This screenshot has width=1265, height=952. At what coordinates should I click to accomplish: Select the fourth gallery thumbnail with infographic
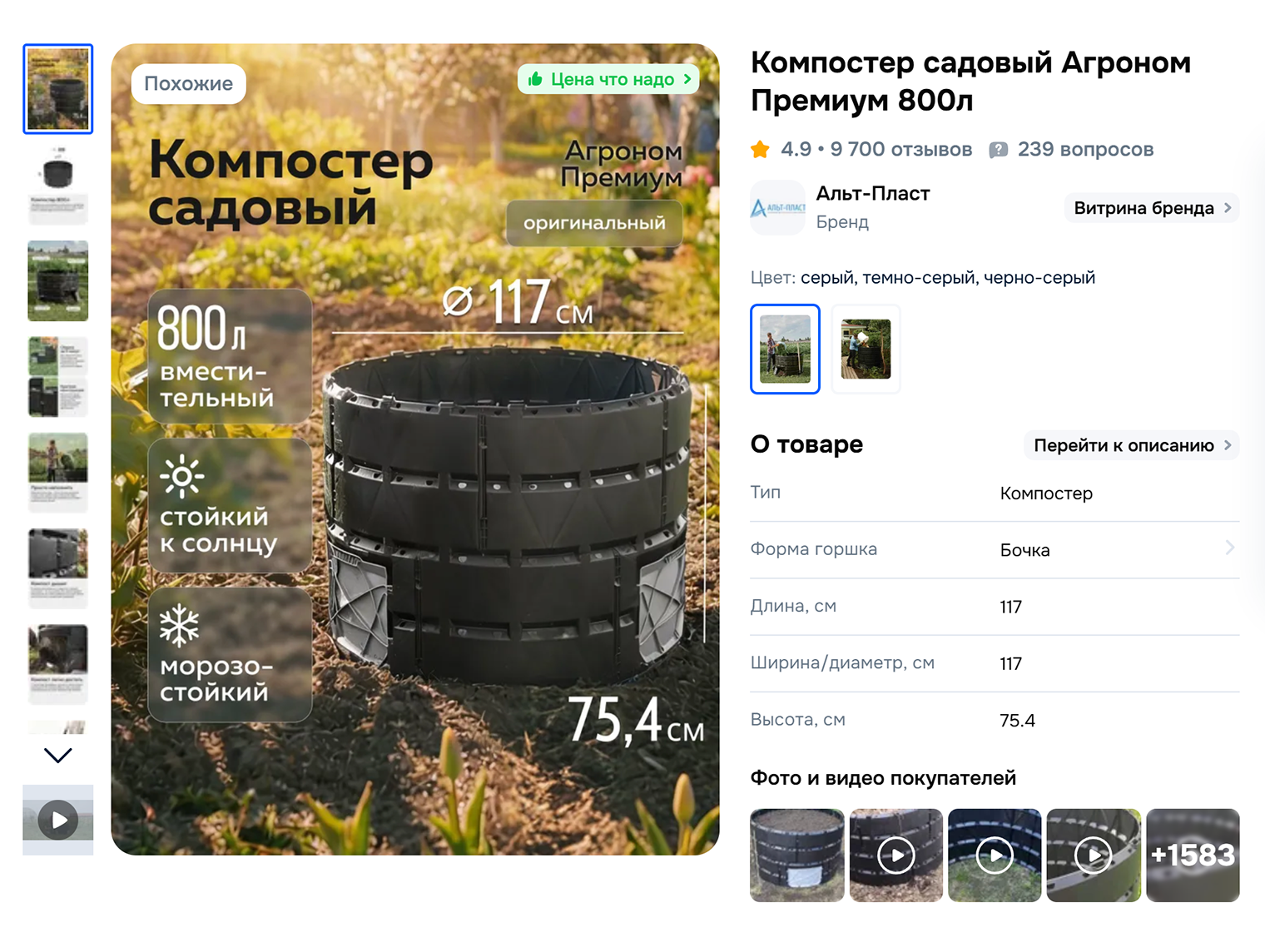point(58,377)
